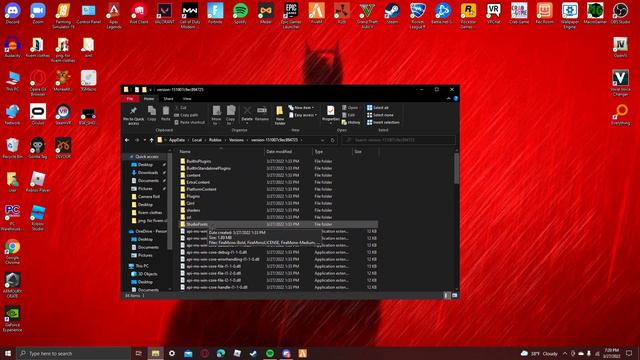Click the Windows Start button
This screenshot has height=360, width=640.
coord(8,353)
